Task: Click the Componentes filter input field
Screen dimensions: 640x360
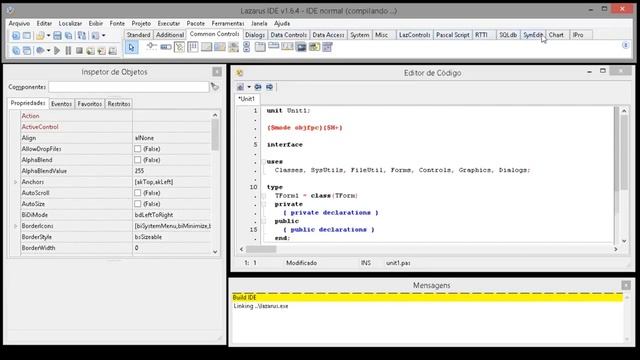Action: [129, 87]
